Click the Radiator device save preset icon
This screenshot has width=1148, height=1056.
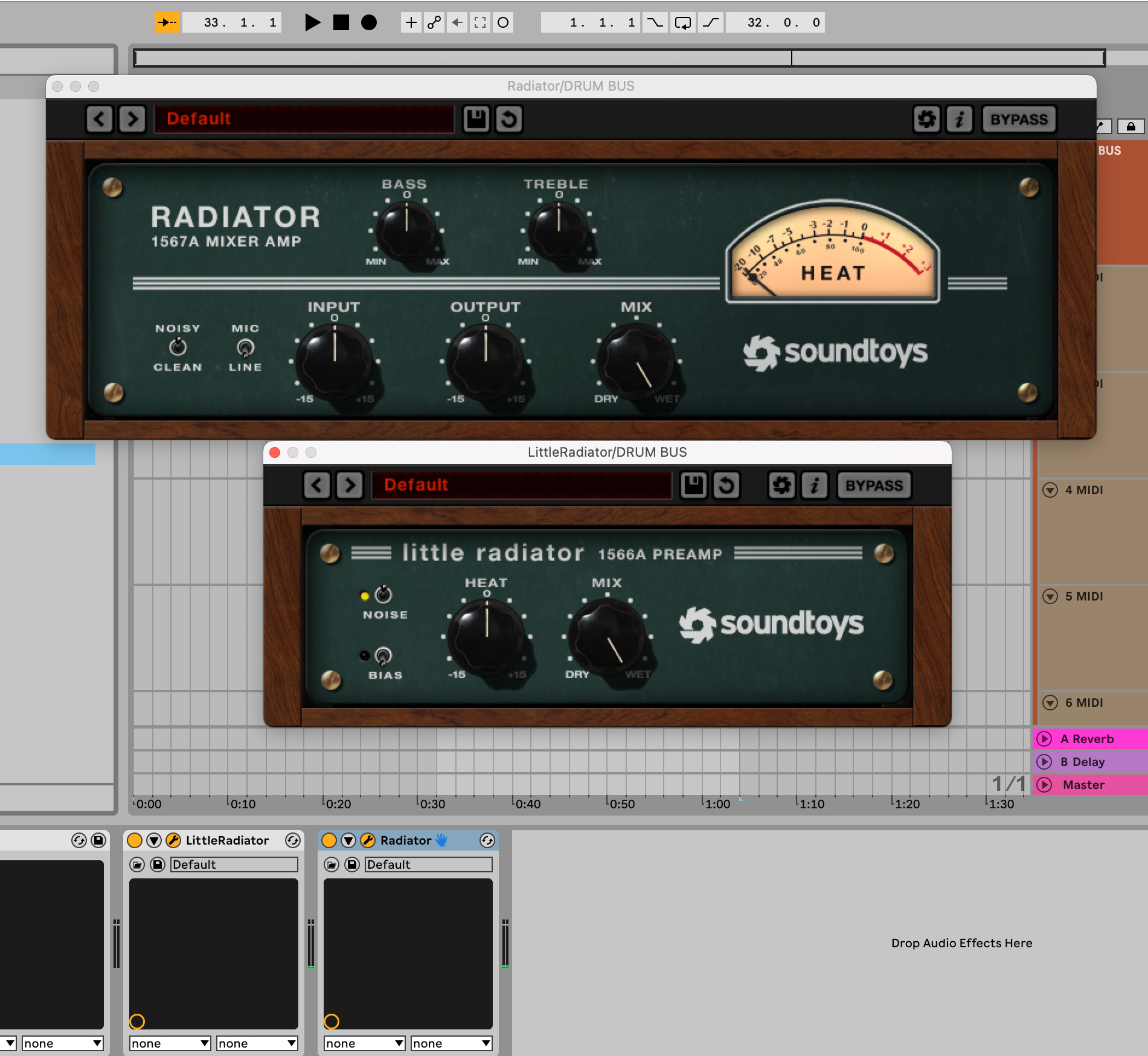click(x=352, y=864)
